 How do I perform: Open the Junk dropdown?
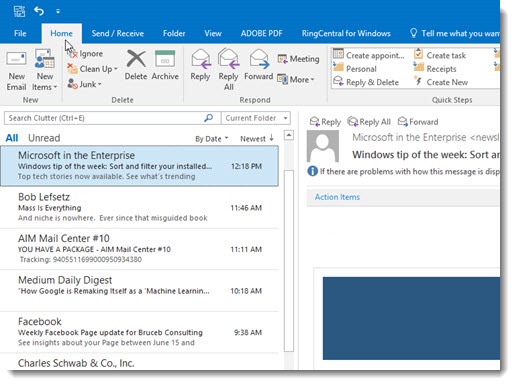[84, 84]
